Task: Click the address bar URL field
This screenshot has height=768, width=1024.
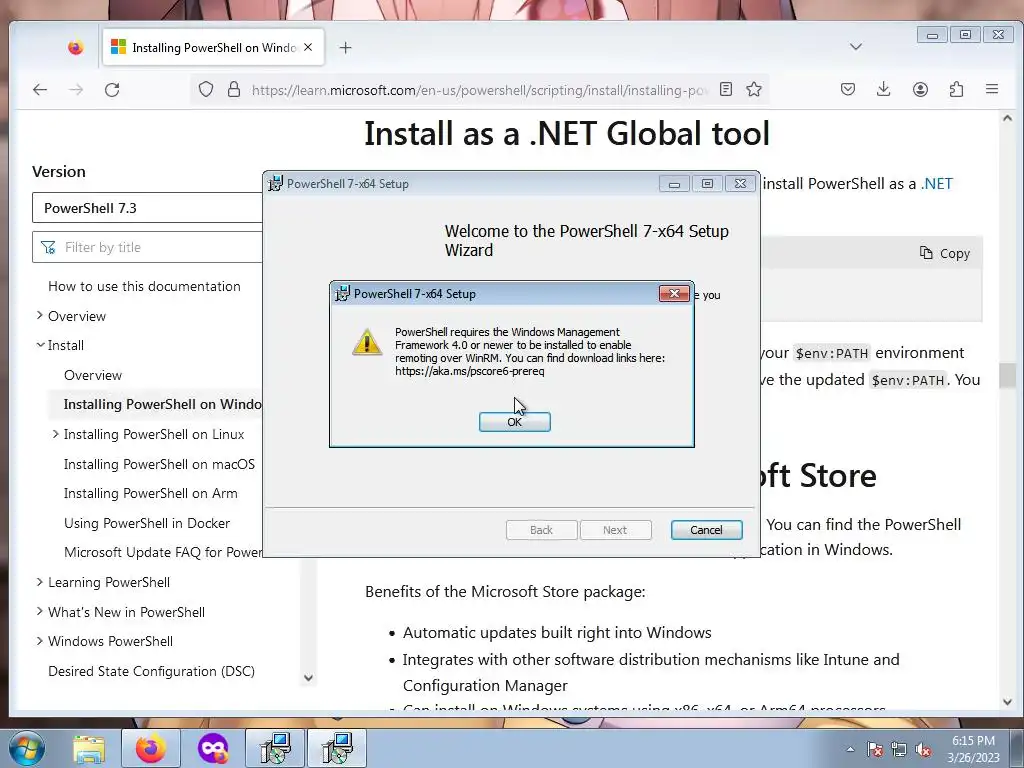Action: click(480, 89)
